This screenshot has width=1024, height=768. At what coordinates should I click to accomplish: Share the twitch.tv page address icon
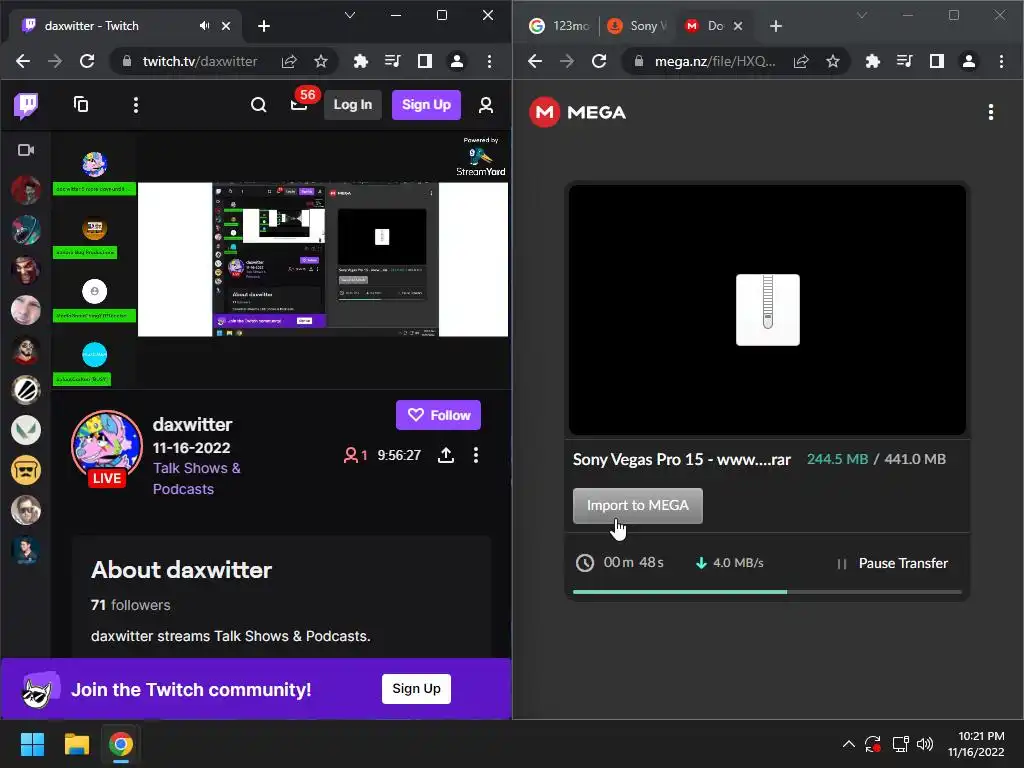click(289, 61)
